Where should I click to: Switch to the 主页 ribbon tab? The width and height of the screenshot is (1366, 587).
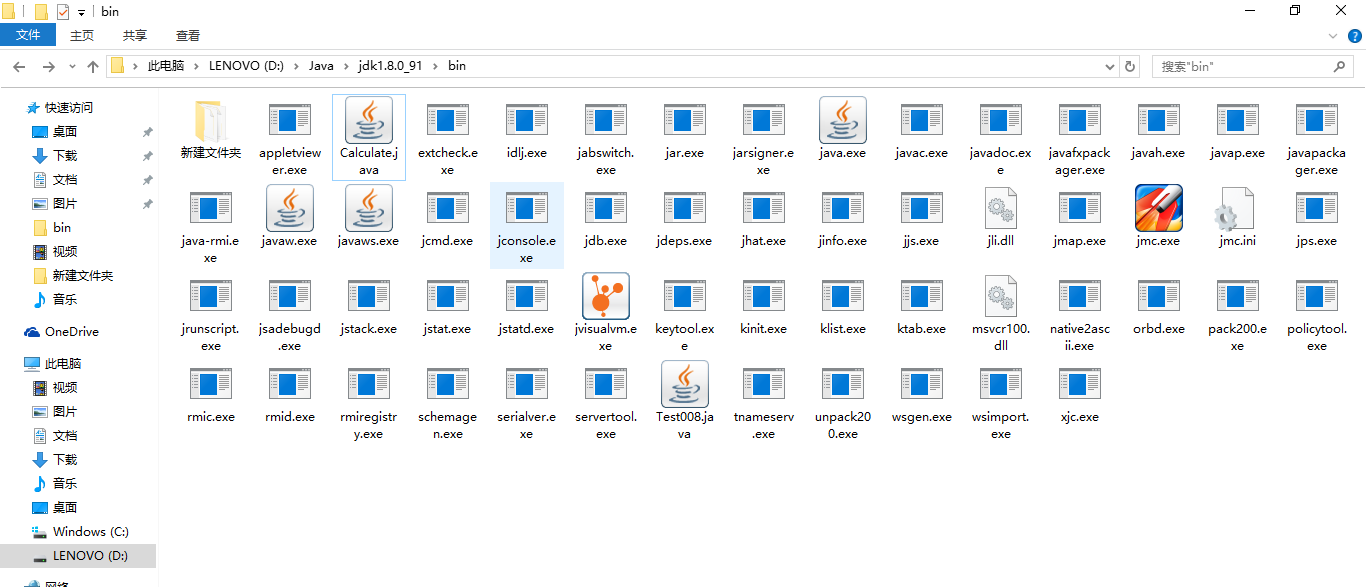82,35
